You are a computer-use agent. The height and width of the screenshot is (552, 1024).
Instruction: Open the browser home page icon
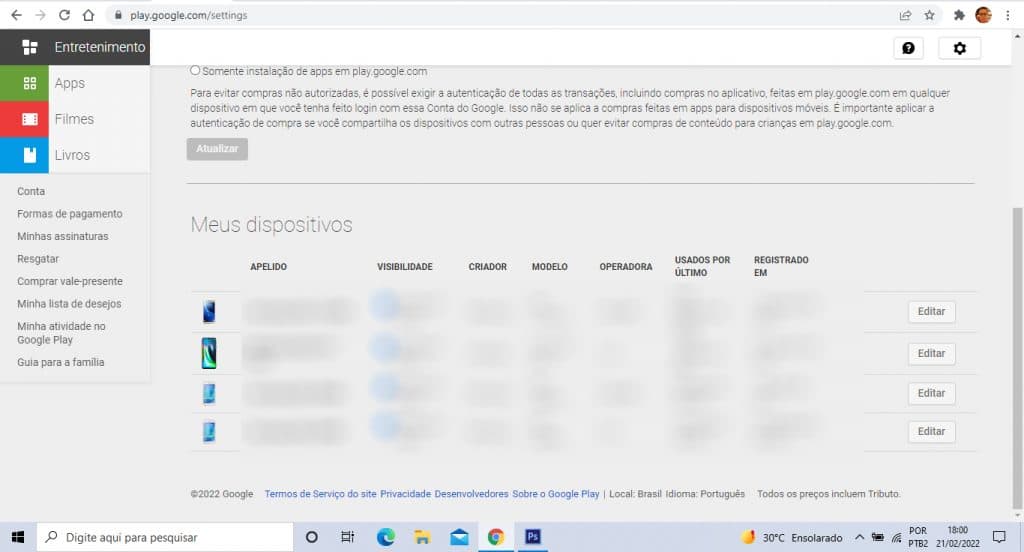[88, 15]
